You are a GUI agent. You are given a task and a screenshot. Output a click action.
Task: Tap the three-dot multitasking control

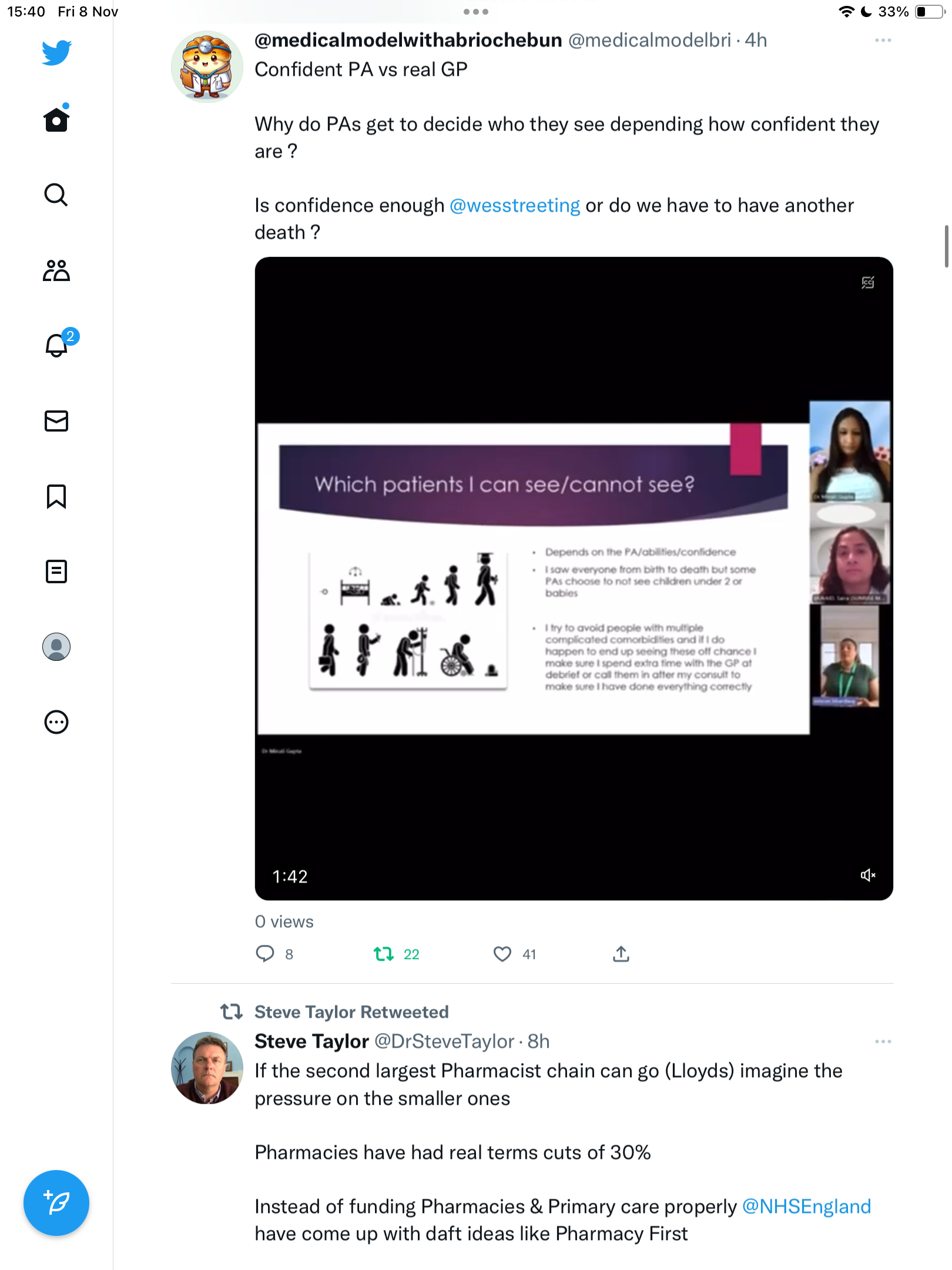tap(476, 12)
